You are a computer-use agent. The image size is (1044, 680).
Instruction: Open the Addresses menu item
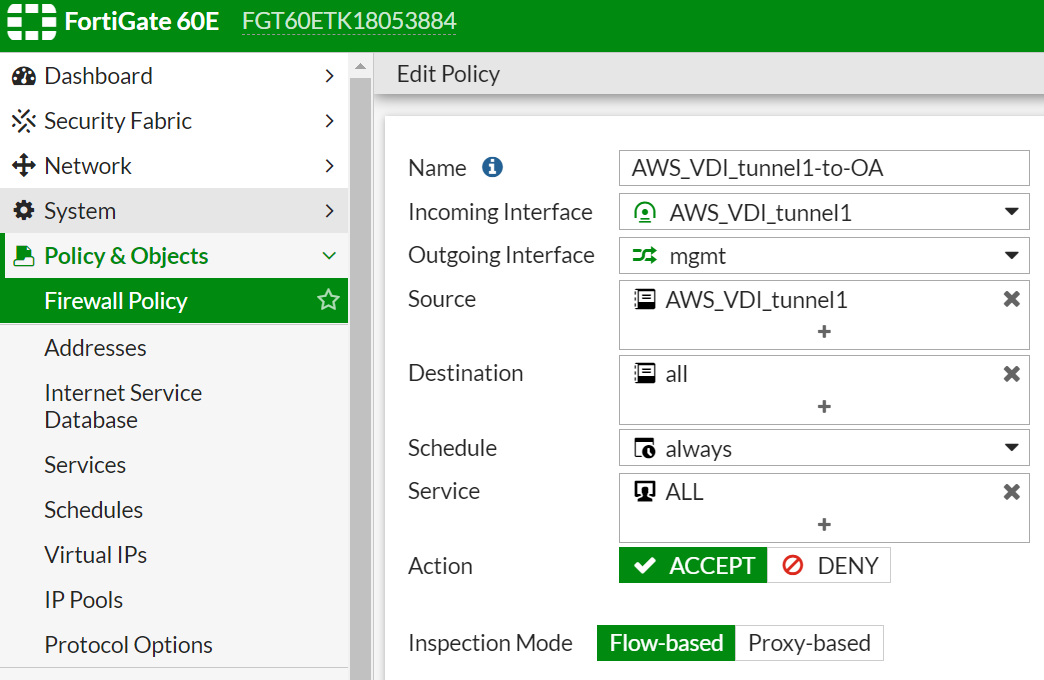pos(95,348)
